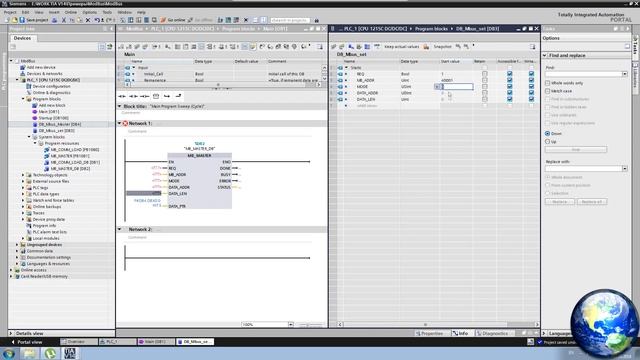
Task: Click first icon in DB editor toolbar
Action: (334, 47)
